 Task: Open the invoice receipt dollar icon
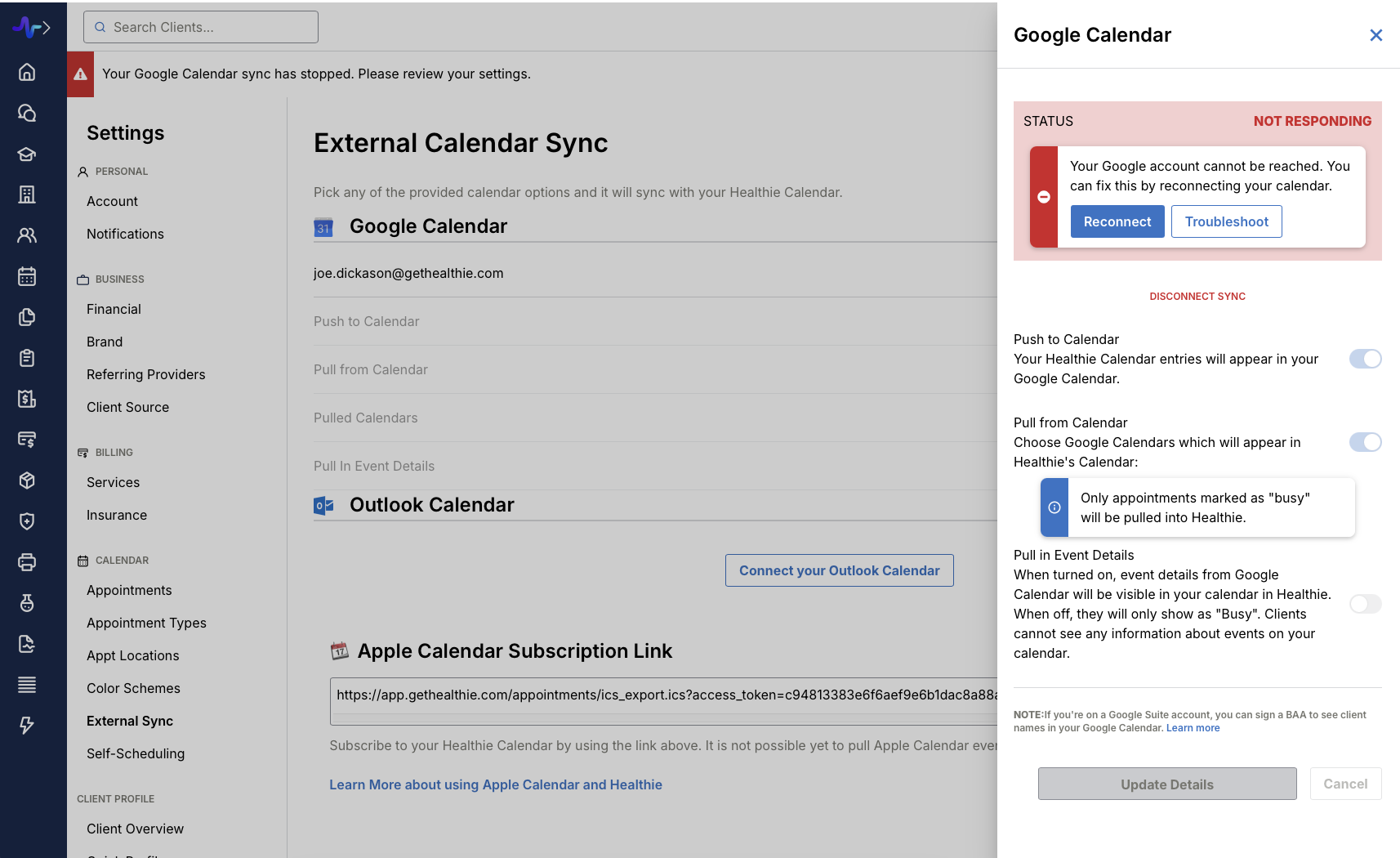[27, 399]
